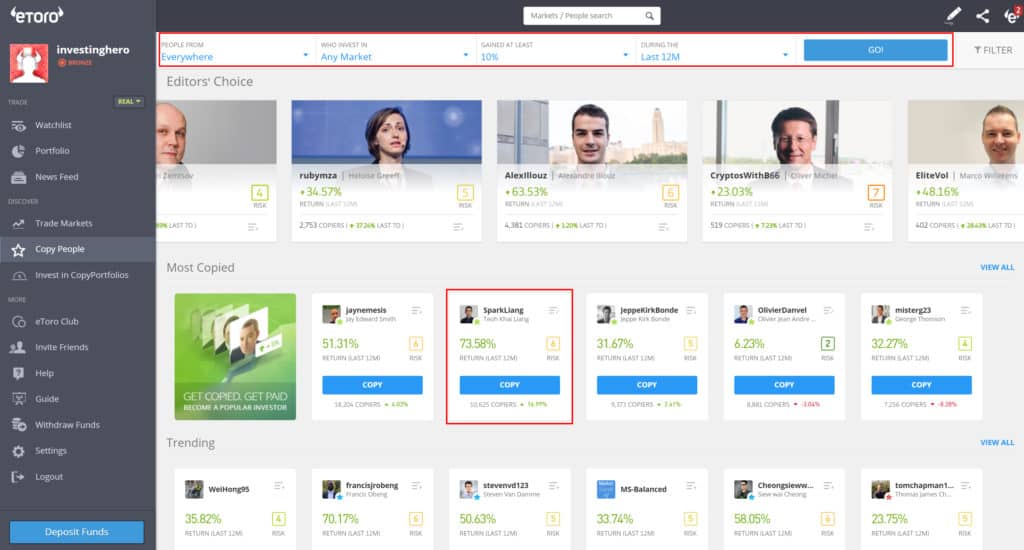Click the francisjrobeng 70.17% return value
The width and height of the screenshot is (1024, 550).
click(x=340, y=519)
